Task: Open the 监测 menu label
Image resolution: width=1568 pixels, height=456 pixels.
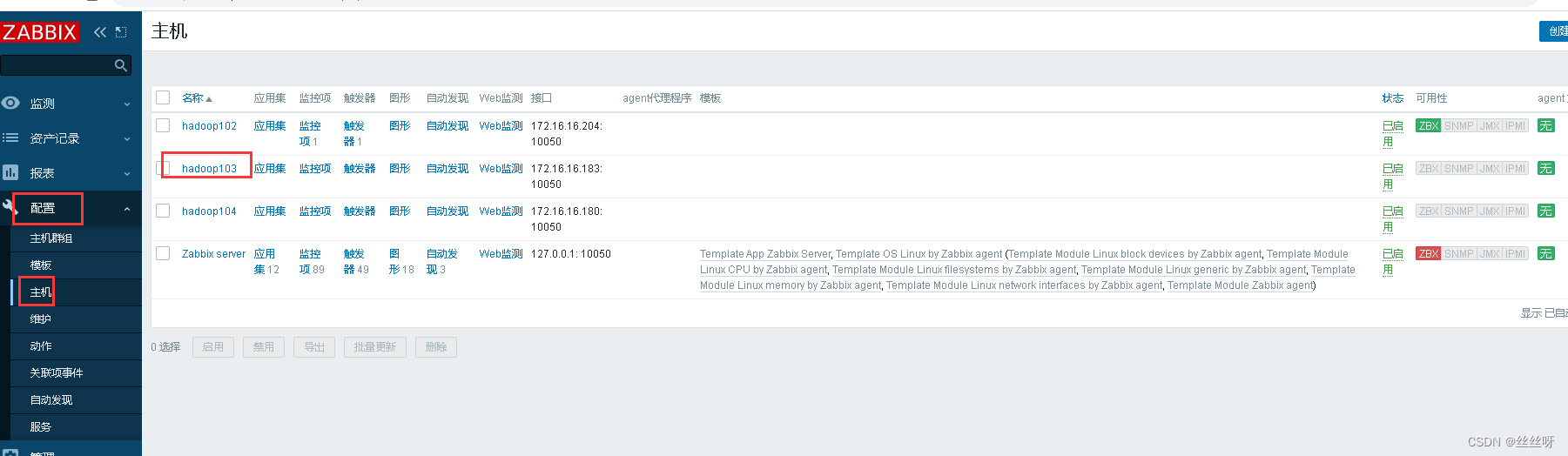Action: (x=43, y=104)
